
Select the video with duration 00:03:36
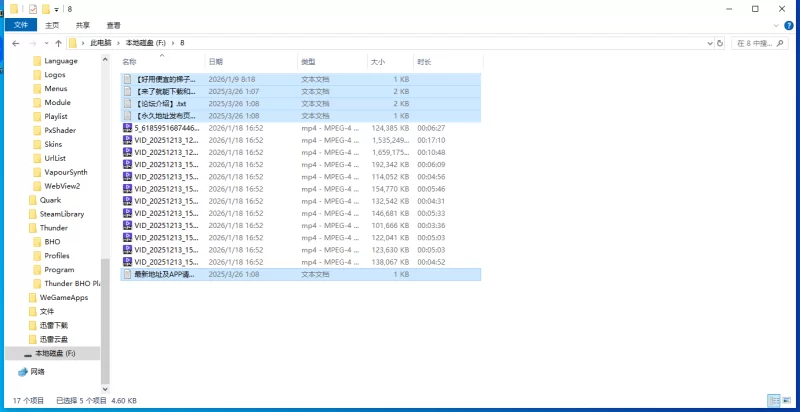tap(301, 225)
